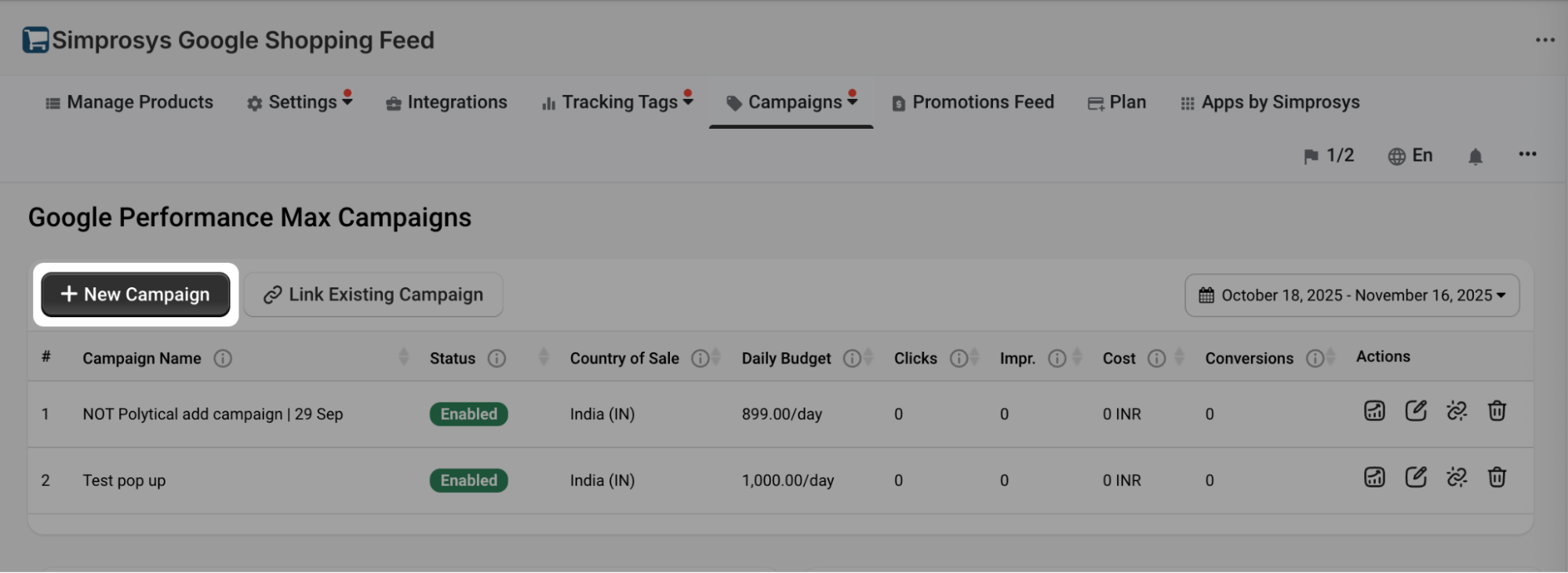This screenshot has width=1568, height=573.
Task: Sort table by Campaign Name column arrows
Action: point(403,358)
